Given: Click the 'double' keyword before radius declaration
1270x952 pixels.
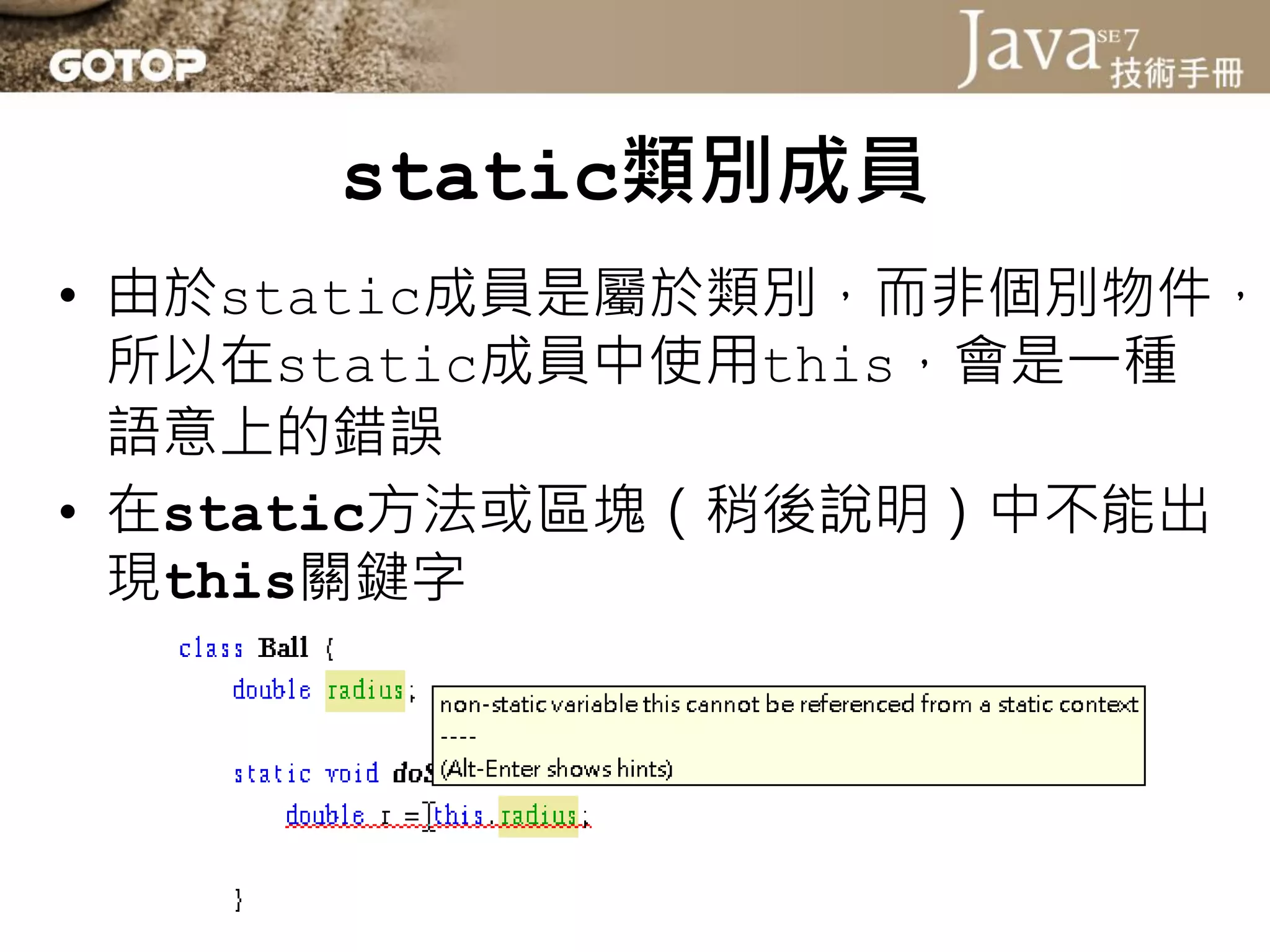Looking at the screenshot, I should click(272, 690).
